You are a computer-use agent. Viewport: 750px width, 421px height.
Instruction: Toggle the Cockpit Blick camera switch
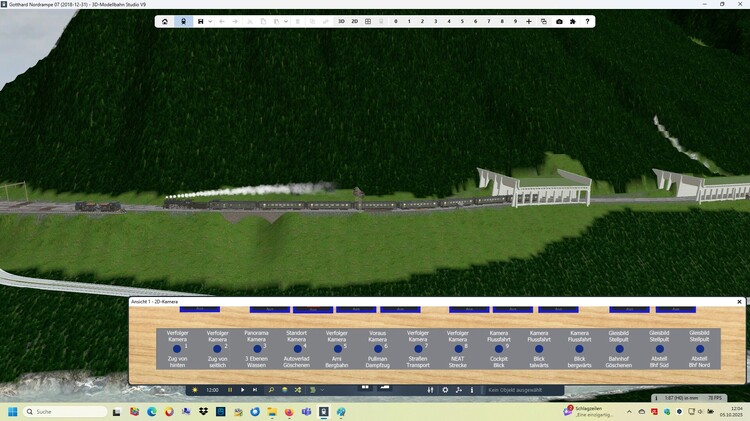click(x=498, y=349)
